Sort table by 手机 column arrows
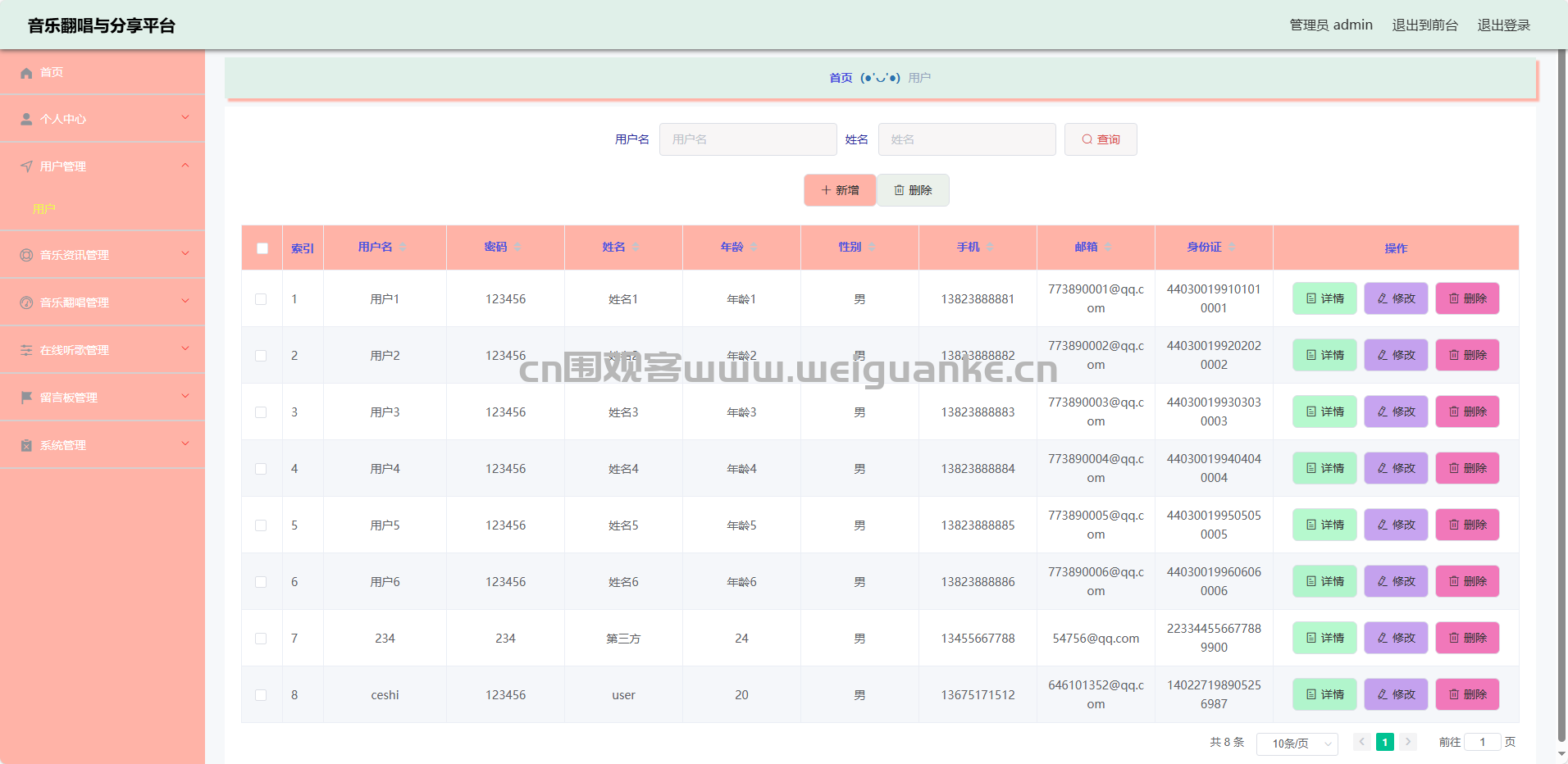Image resolution: width=1568 pixels, height=764 pixels. click(x=990, y=248)
